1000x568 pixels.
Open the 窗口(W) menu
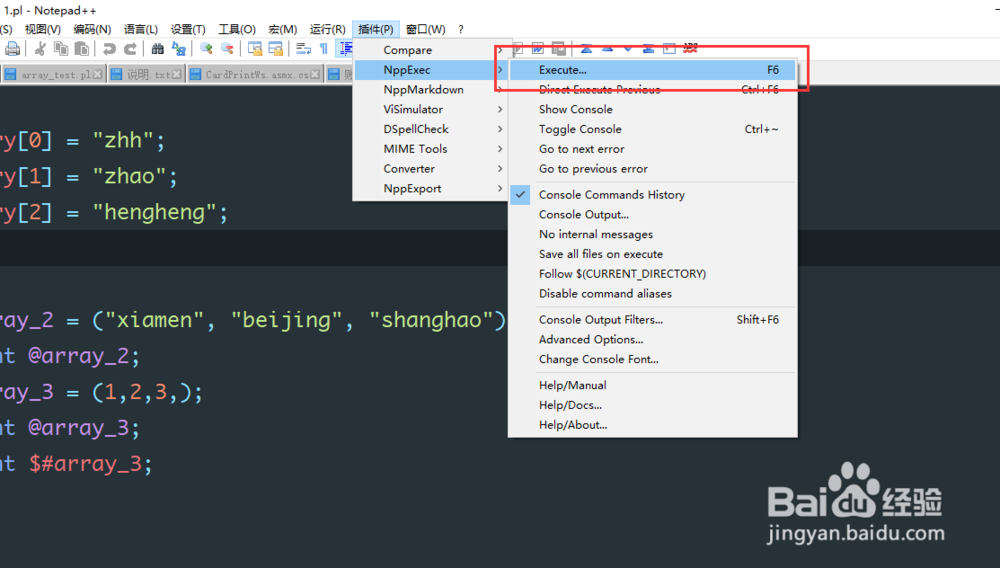[x=425, y=29]
